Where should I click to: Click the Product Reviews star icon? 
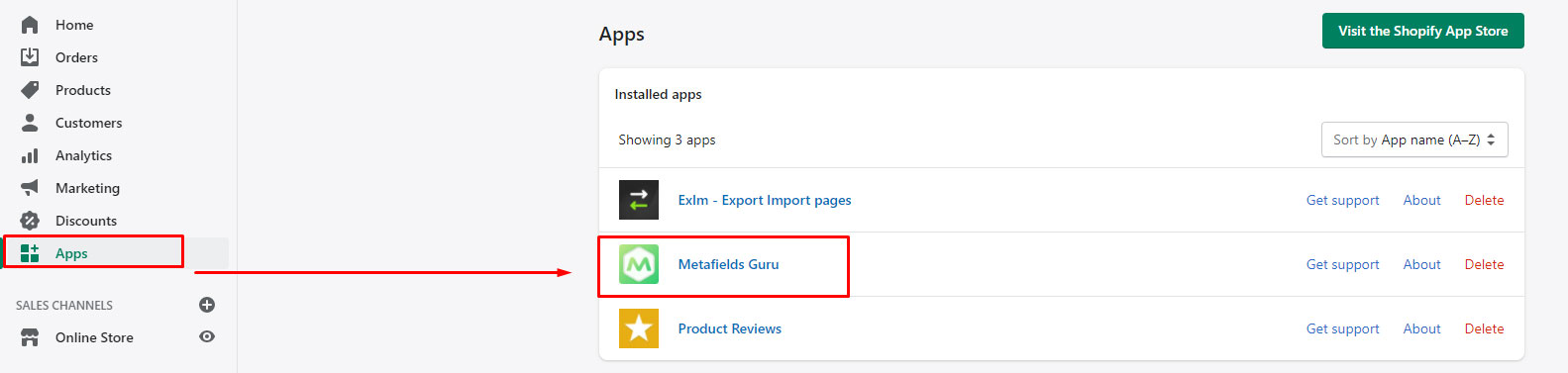click(x=639, y=328)
